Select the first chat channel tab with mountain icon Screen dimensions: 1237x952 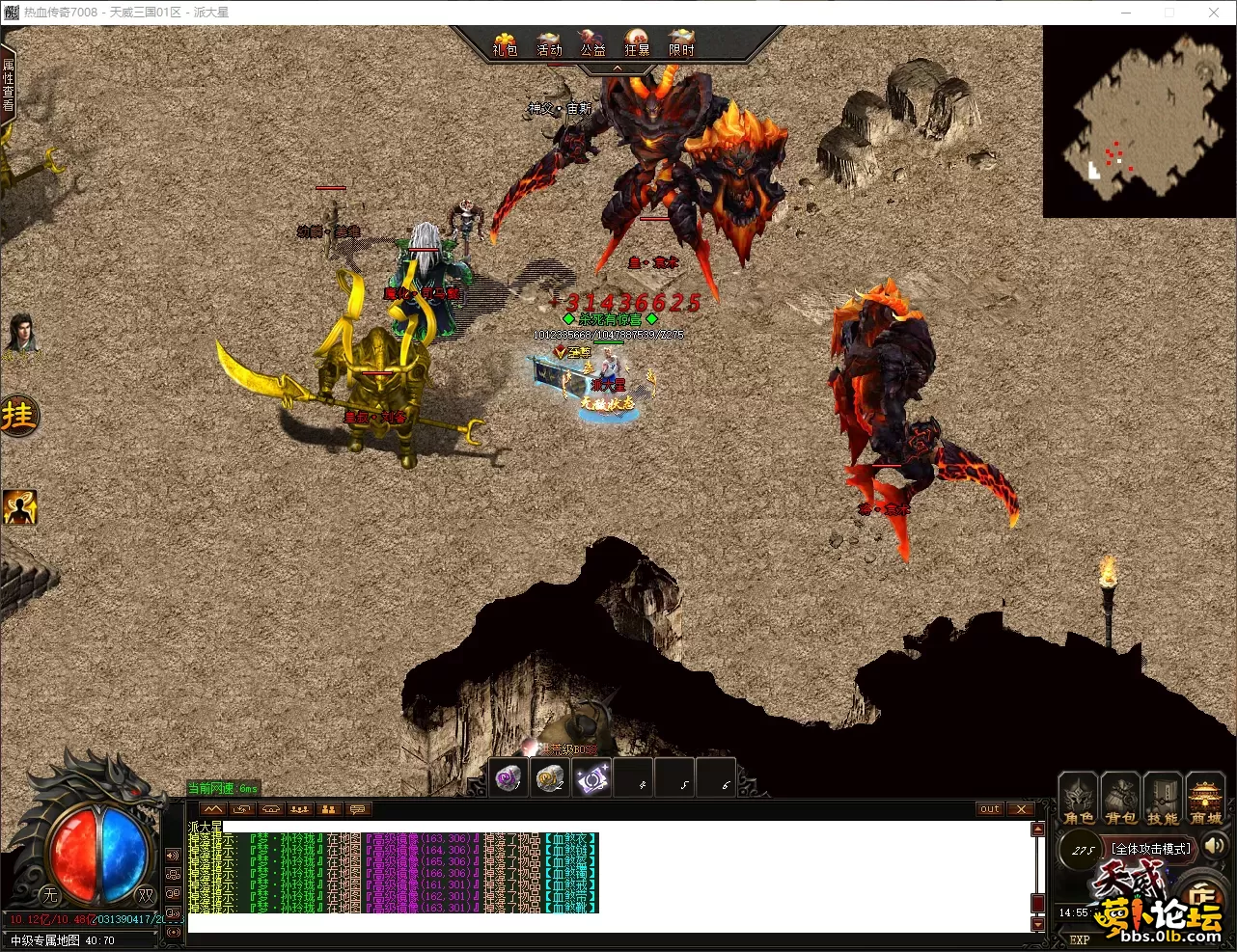[x=213, y=809]
